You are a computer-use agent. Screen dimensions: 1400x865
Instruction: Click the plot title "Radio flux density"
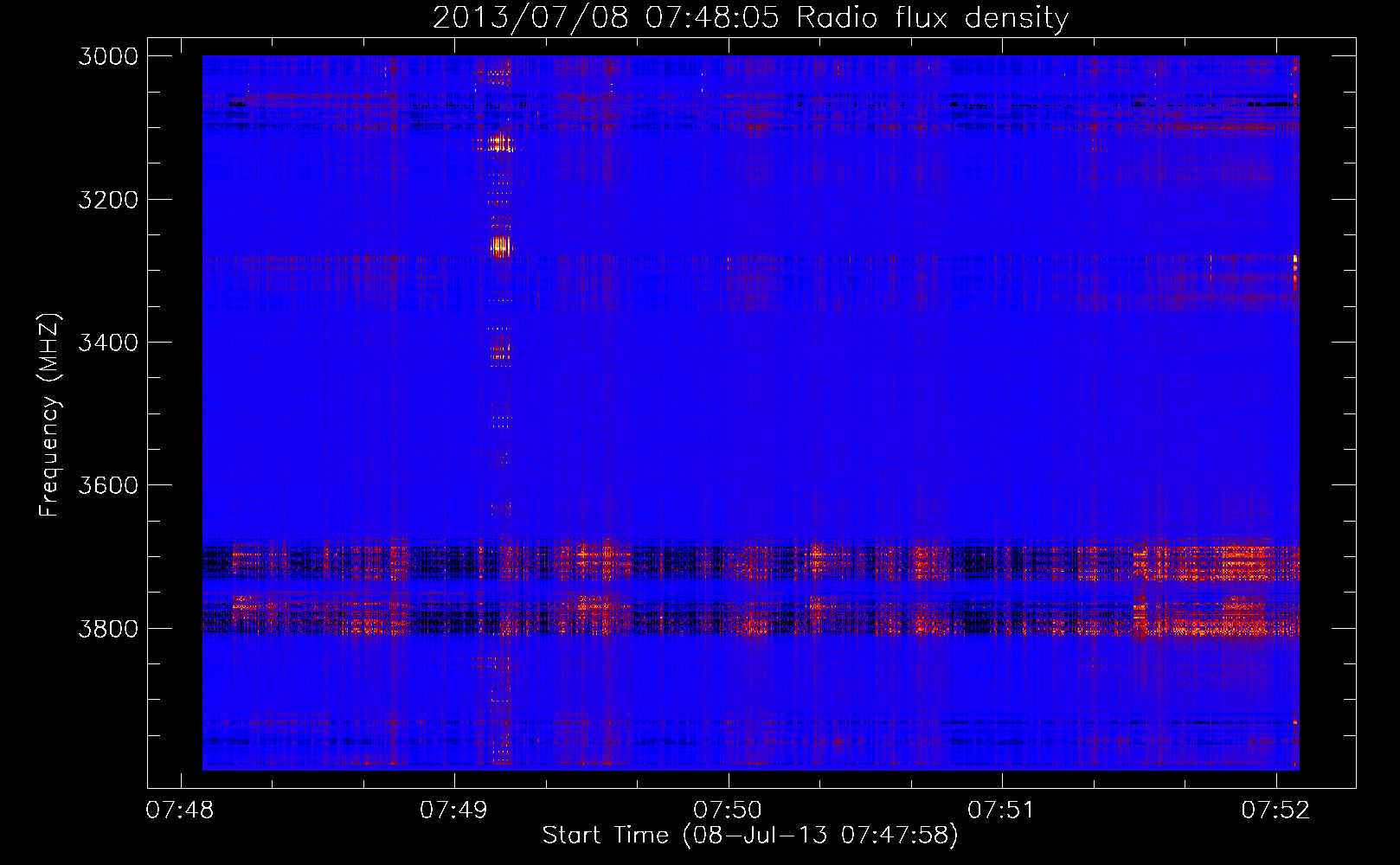[932, 18]
